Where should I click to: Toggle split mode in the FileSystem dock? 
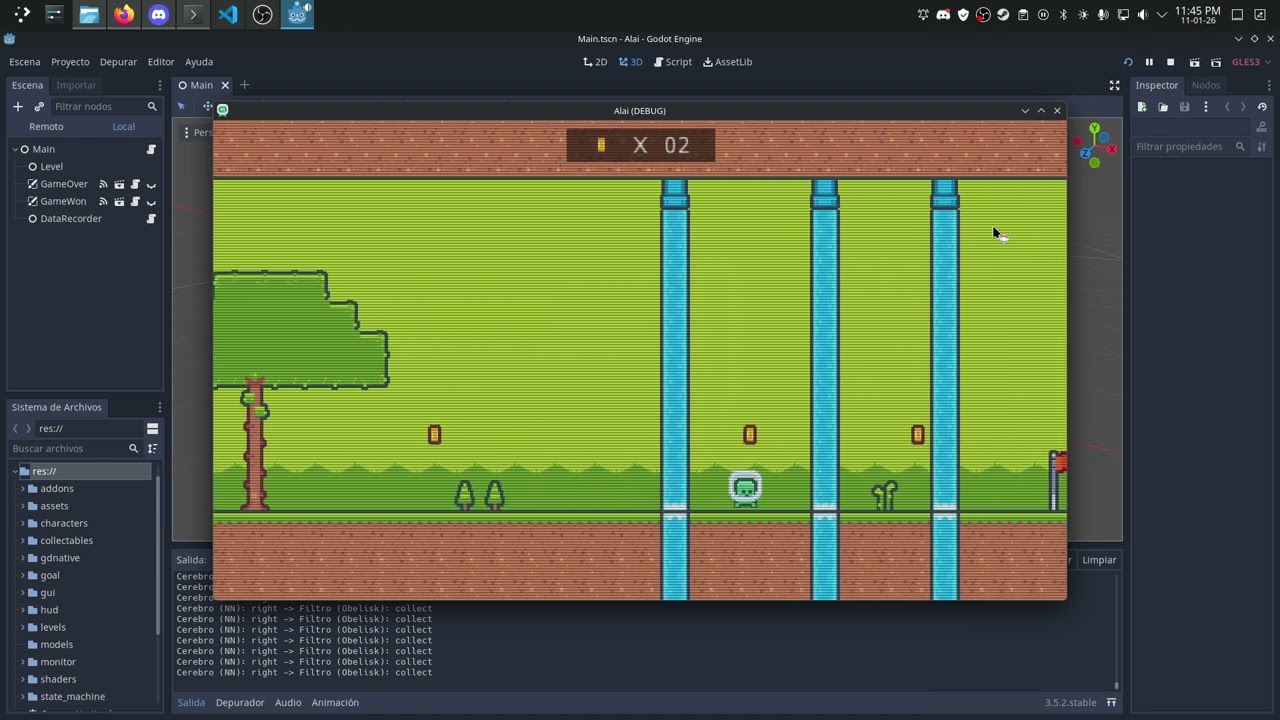[x=152, y=429]
